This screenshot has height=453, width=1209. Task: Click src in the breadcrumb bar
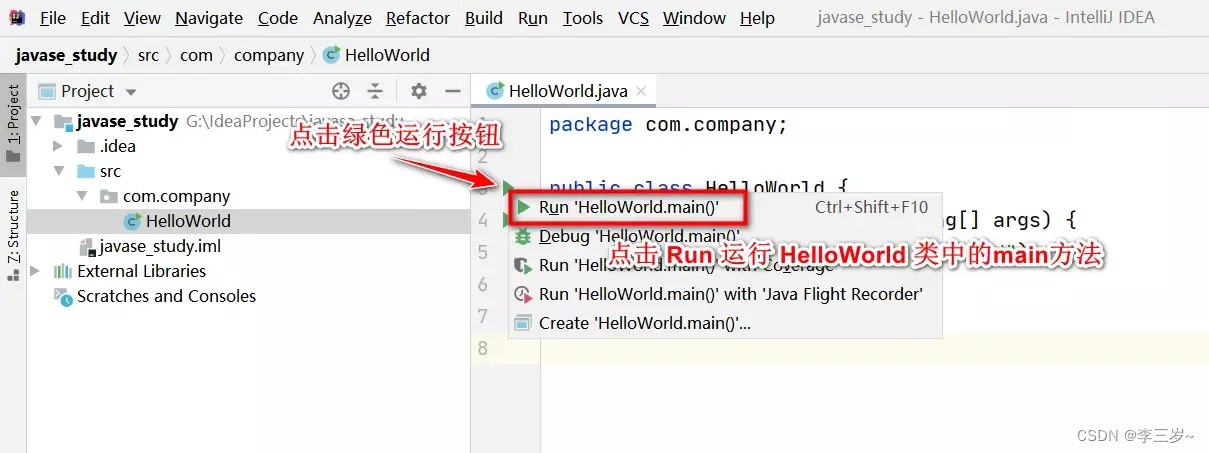(148, 55)
